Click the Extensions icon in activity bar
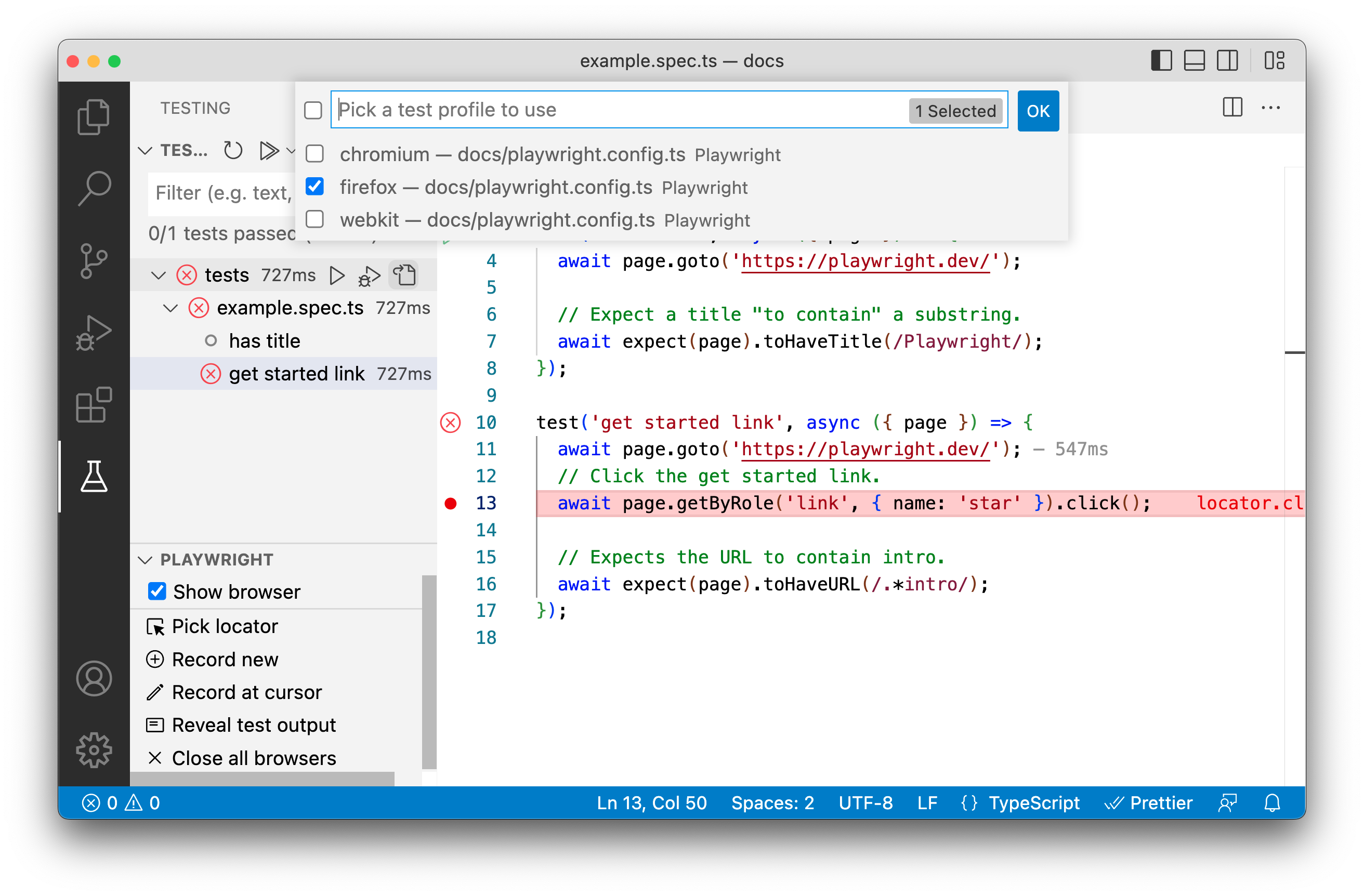This screenshot has height=896, width=1364. coord(93,405)
